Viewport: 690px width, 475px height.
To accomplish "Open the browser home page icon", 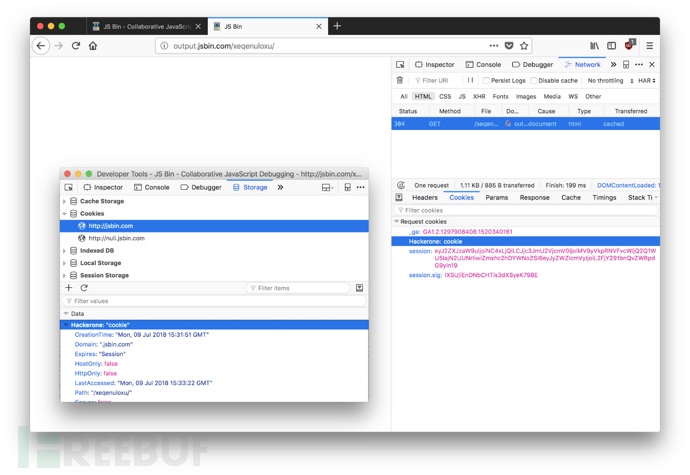I will (93, 45).
